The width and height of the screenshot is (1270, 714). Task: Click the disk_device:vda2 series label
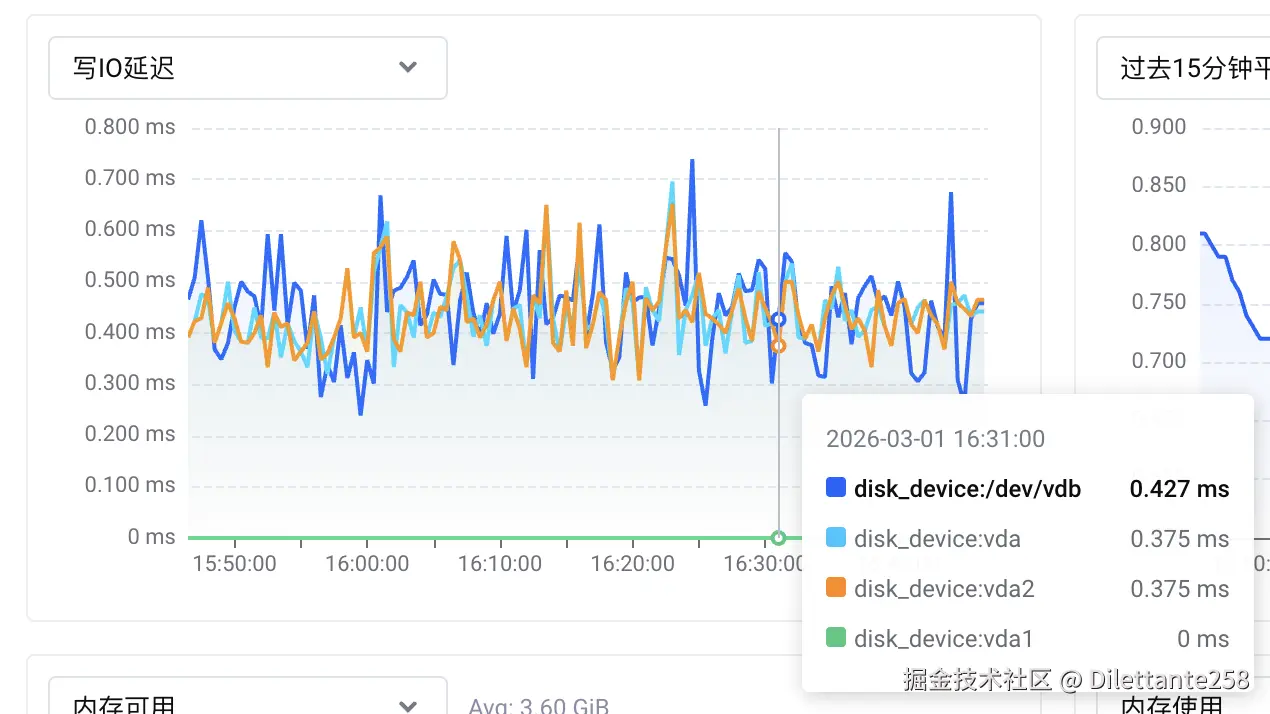[943, 589]
